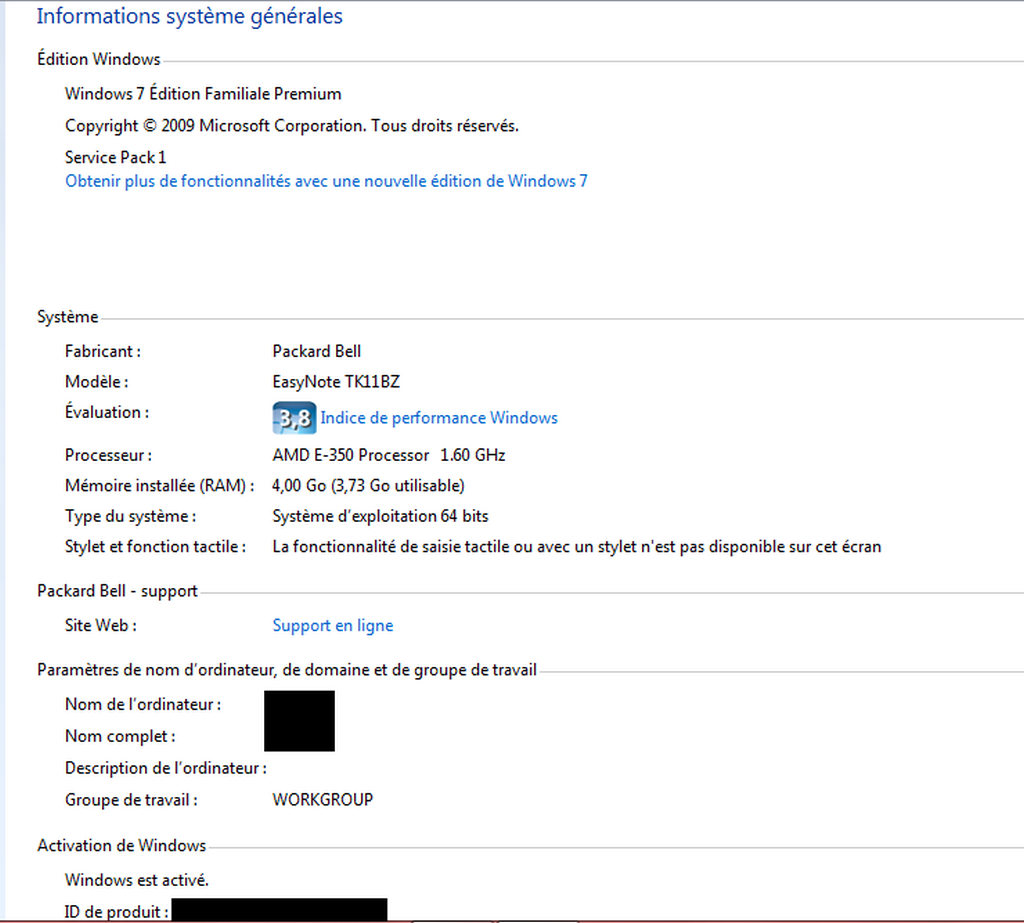The height and width of the screenshot is (923, 1024).
Task: Click the Windows est activé text
Action: pos(137,881)
